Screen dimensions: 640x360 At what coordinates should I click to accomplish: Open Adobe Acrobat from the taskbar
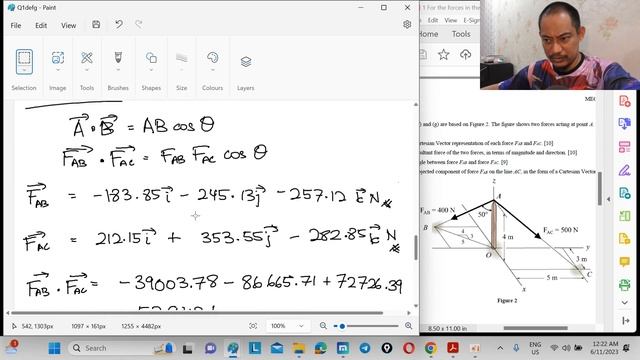click(453, 348)
